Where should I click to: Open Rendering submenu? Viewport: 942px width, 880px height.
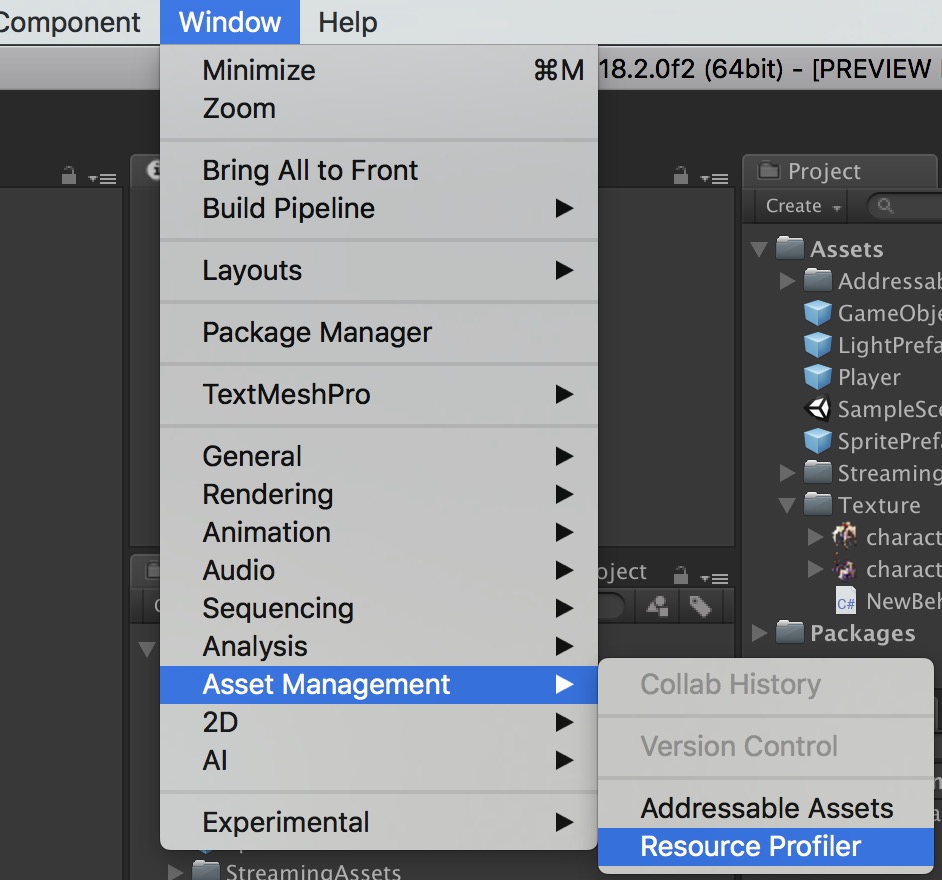pos(378,494)
